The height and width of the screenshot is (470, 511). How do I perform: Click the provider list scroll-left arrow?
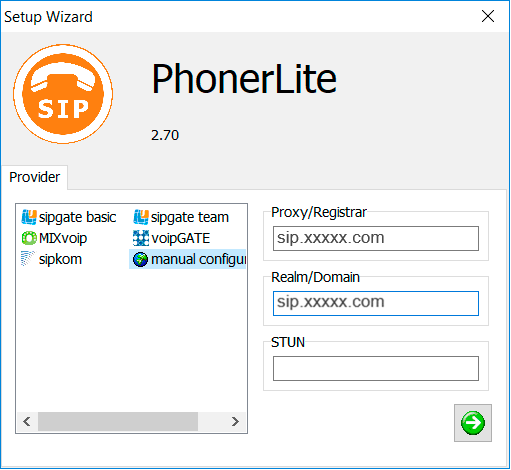[27, 421]
